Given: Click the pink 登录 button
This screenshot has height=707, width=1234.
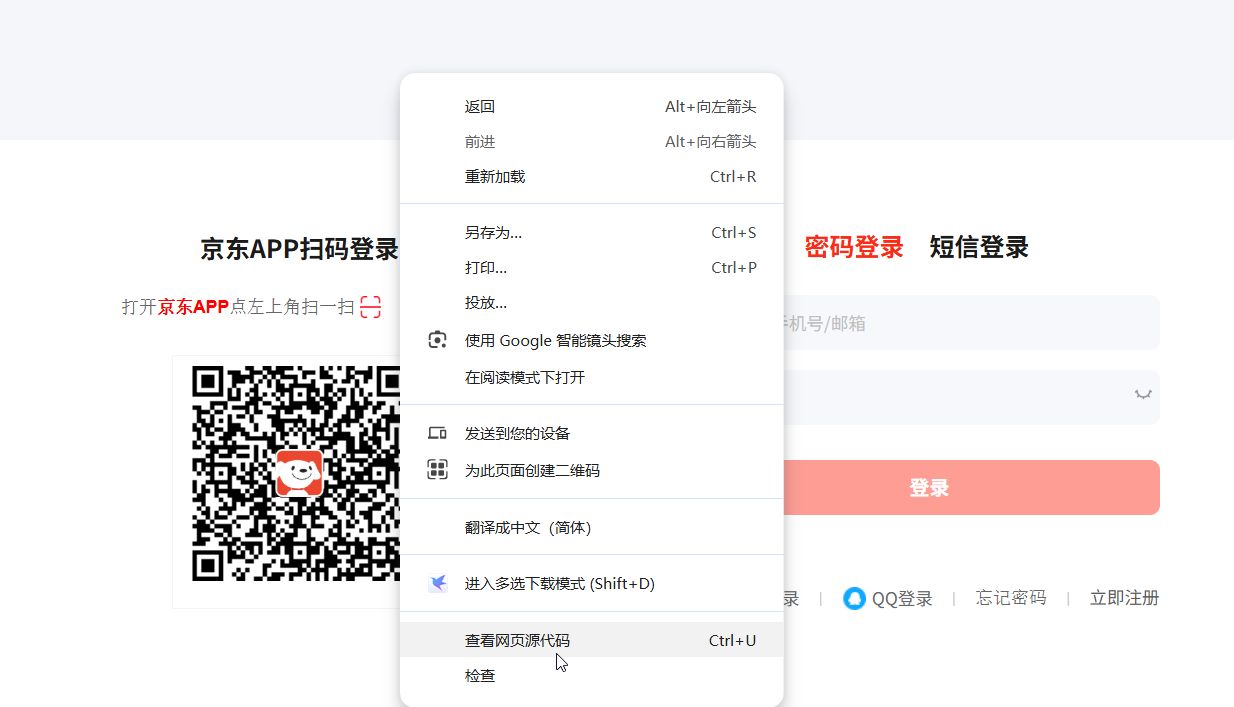Looking at the screenshot, I should (970, 488).
